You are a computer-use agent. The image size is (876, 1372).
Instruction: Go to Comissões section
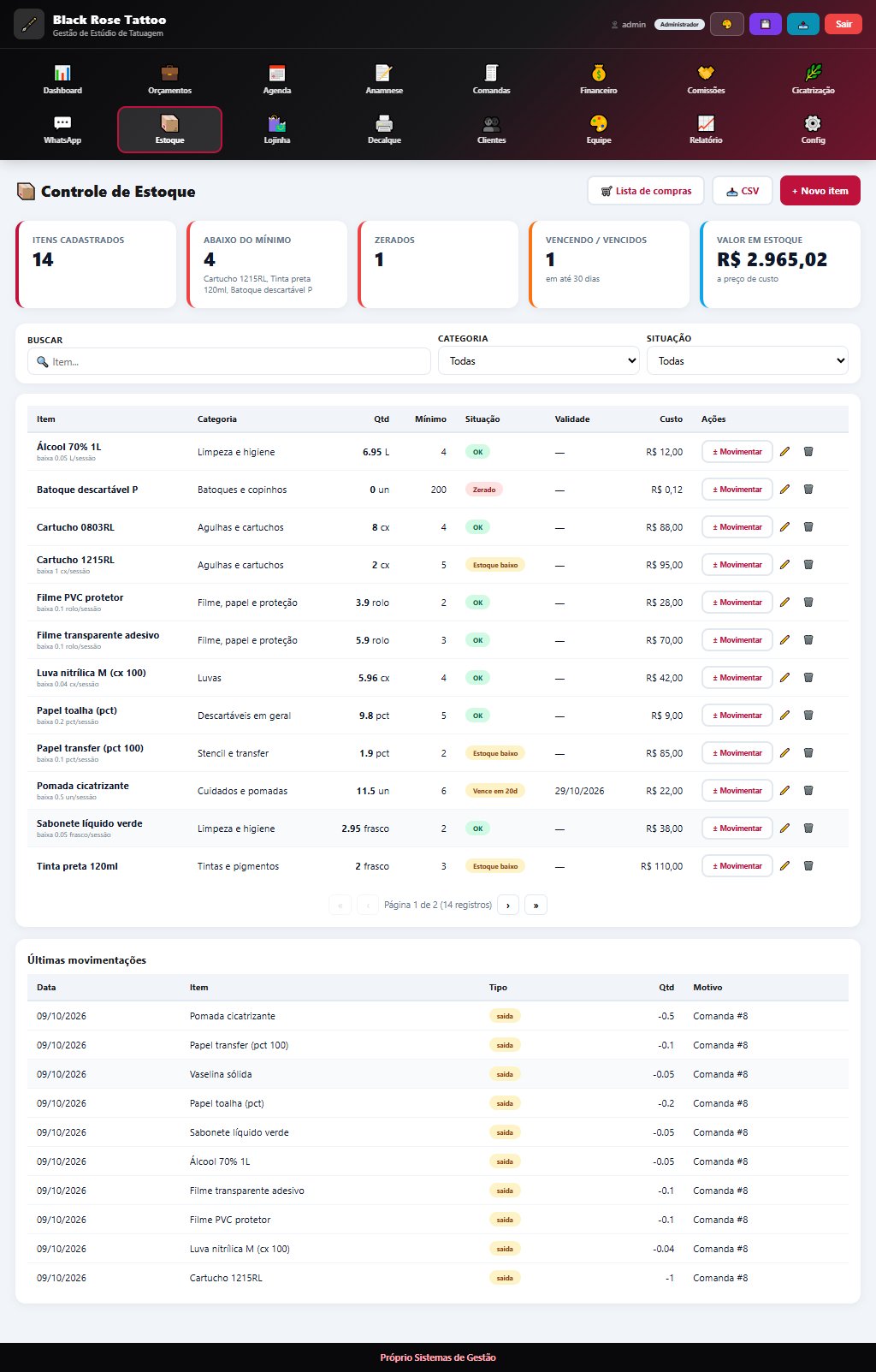tap(706, 80)
